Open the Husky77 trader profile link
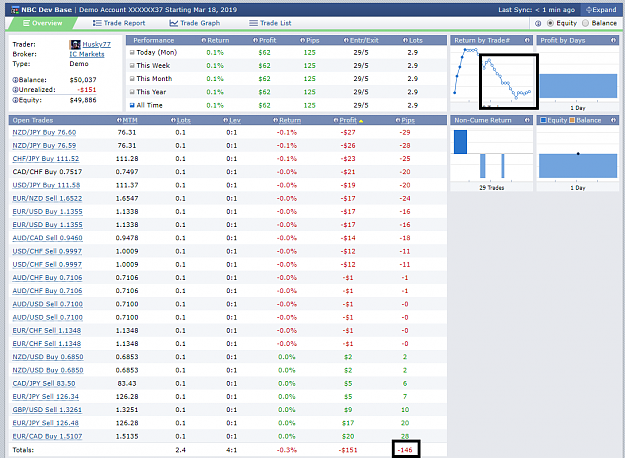The height and width of the screenshot is (458, 625). [x=96, y=44]
